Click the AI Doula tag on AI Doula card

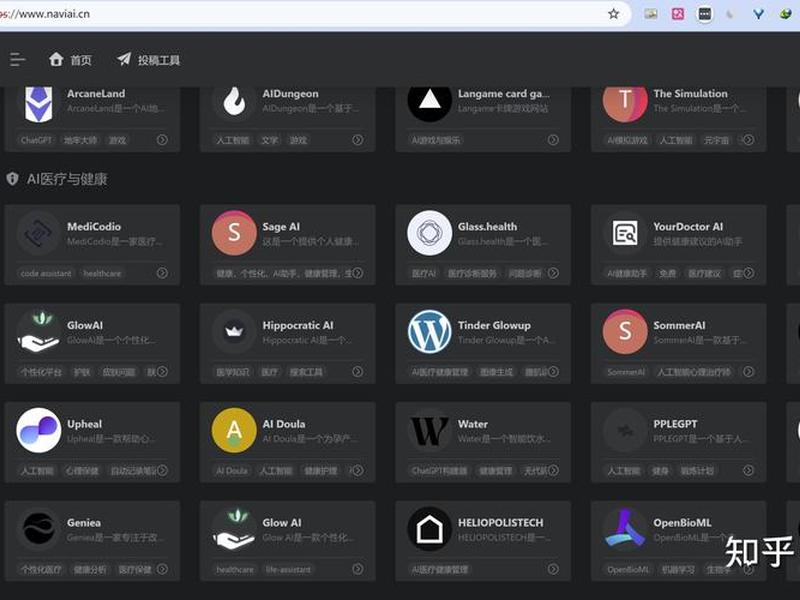[x=232, y=470]
